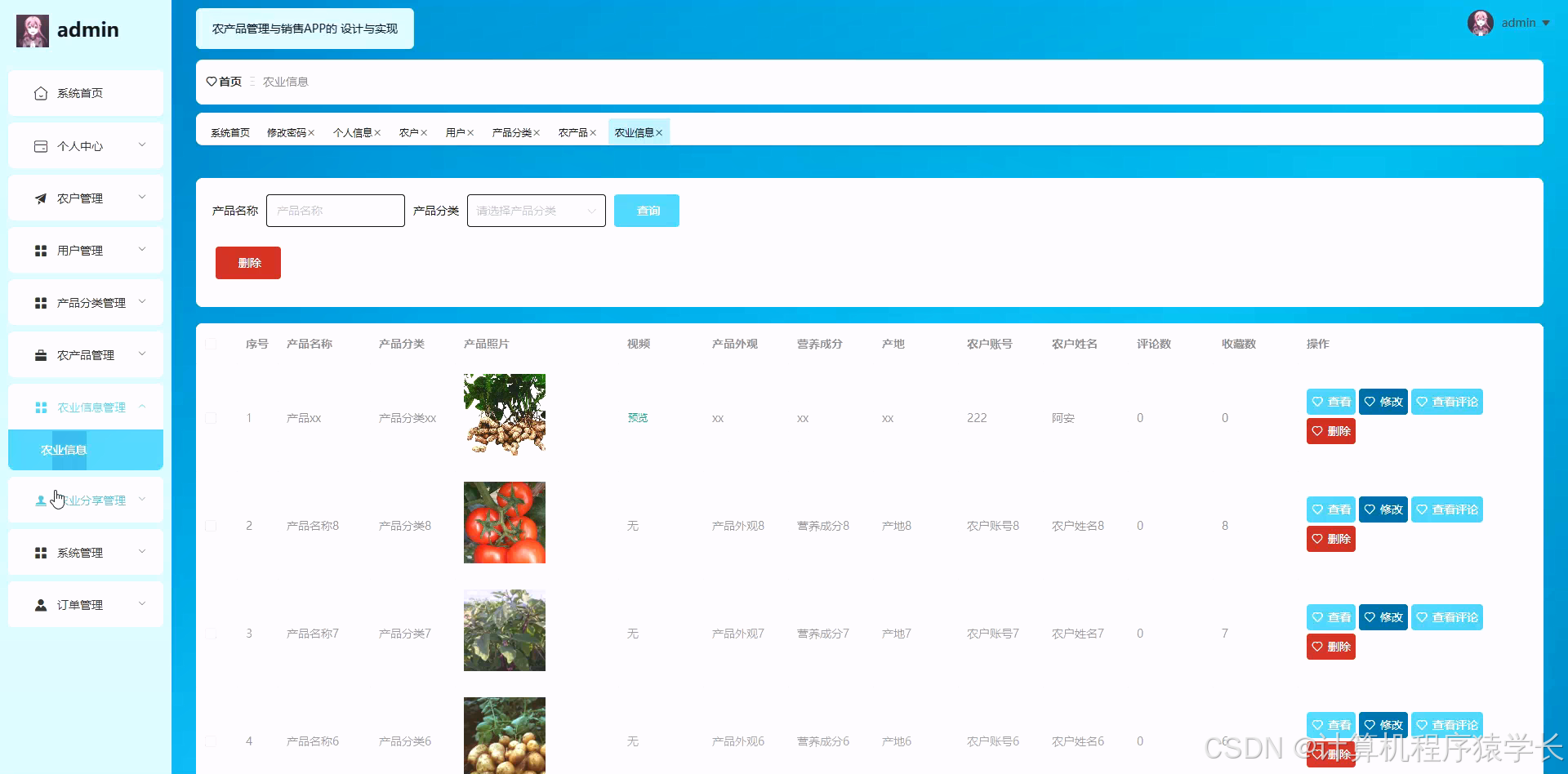The height and width of the screenshot is (774, 1568).
Task: Click 删除 for row 产品名称7
Action: pos(1331,647)
